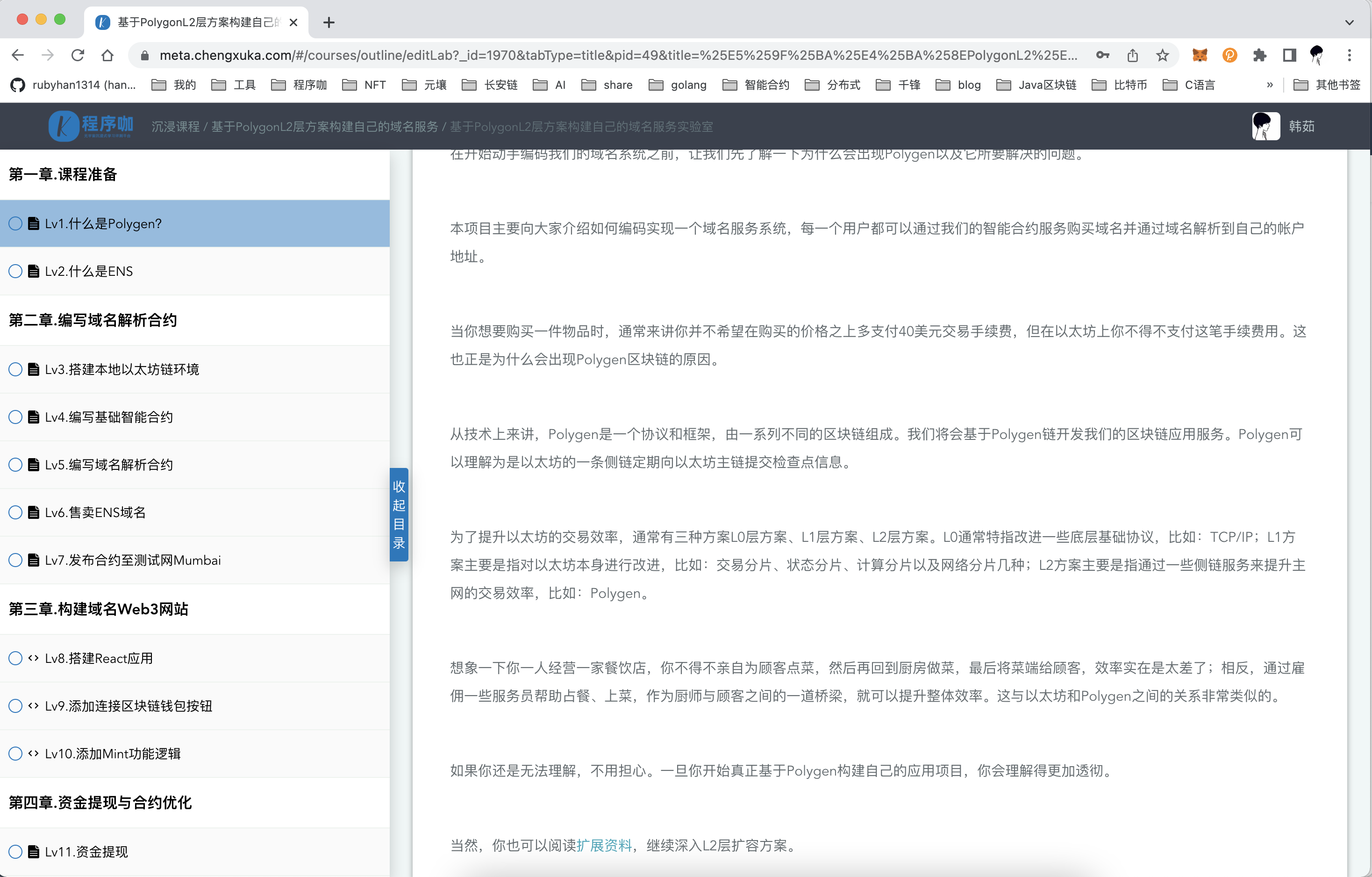Toggle the circle for Lv2.什么是ENS
The width and height of the screenshot is (1372, 877).
click(x=15, y=271)
